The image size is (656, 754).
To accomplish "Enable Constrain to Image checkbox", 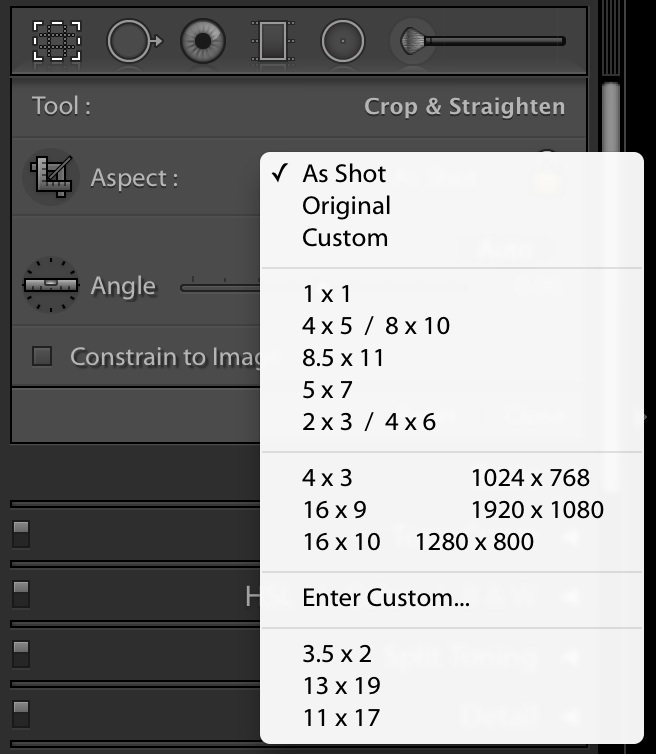I will click(42, 356).
